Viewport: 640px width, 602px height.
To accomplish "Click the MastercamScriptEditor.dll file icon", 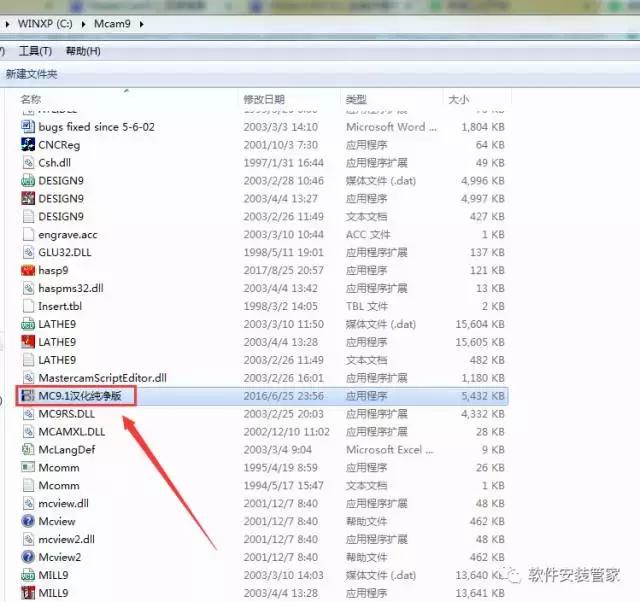I will [x=28, y=378].
